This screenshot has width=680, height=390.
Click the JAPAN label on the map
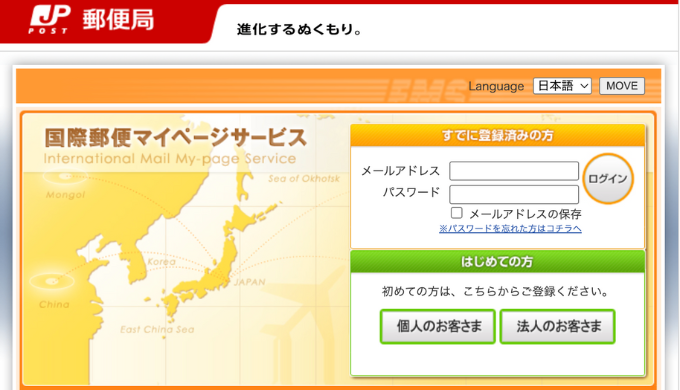(x=250, y=282)
